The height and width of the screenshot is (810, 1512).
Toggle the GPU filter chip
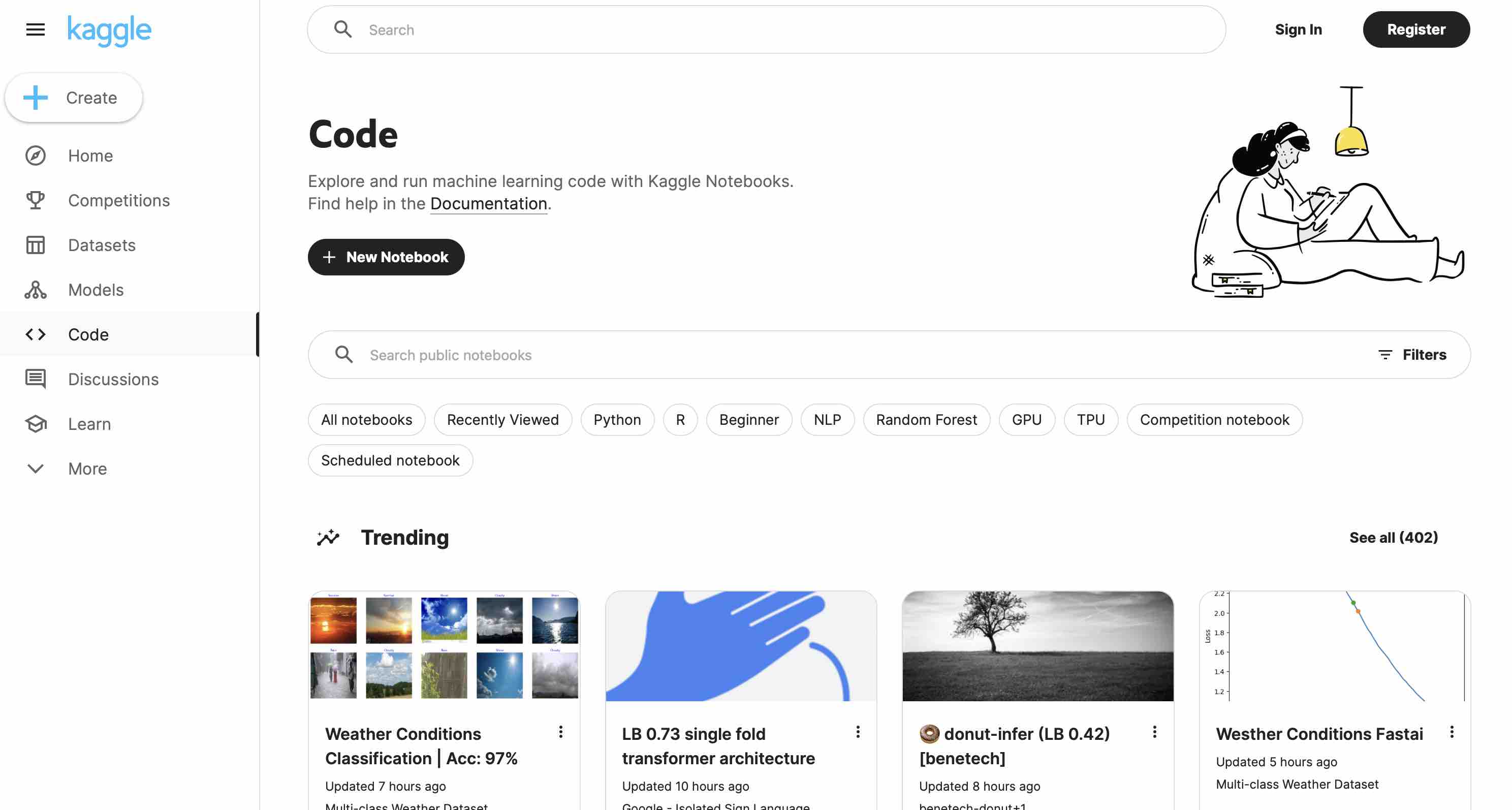coord(1026,420)
